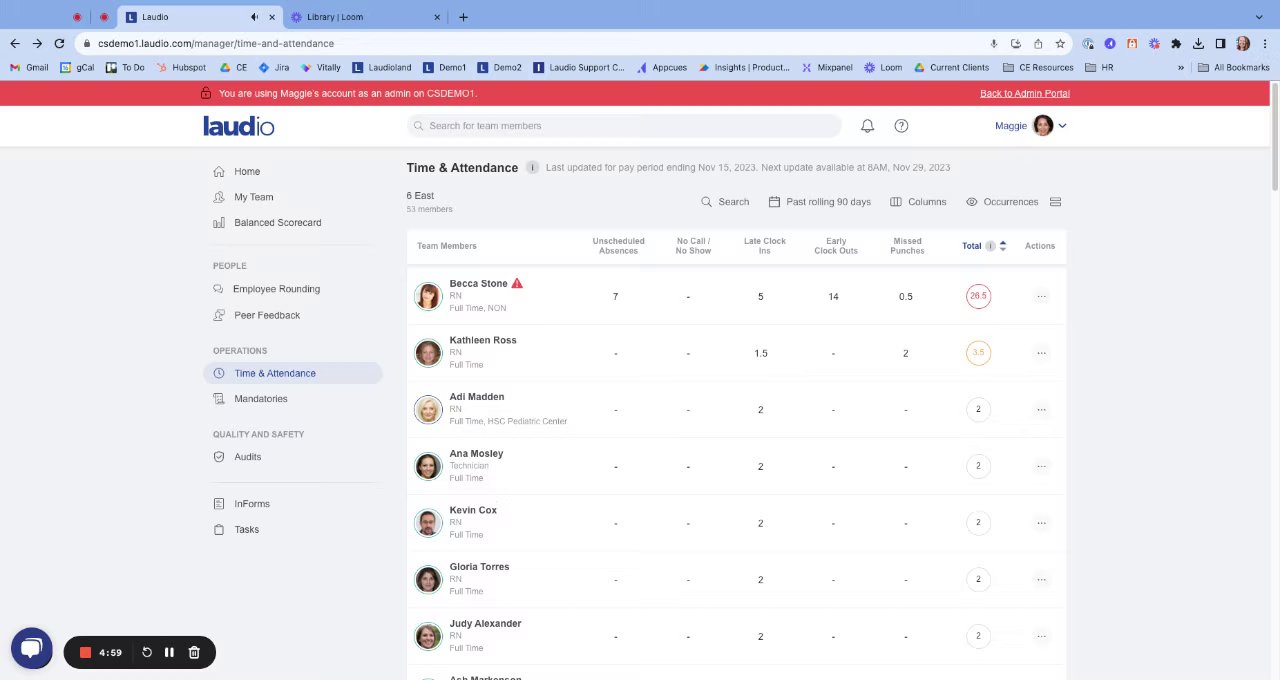Open Becca Stone's actions ellipsis
The image size is (1280, 680).
pos(1041,296)
